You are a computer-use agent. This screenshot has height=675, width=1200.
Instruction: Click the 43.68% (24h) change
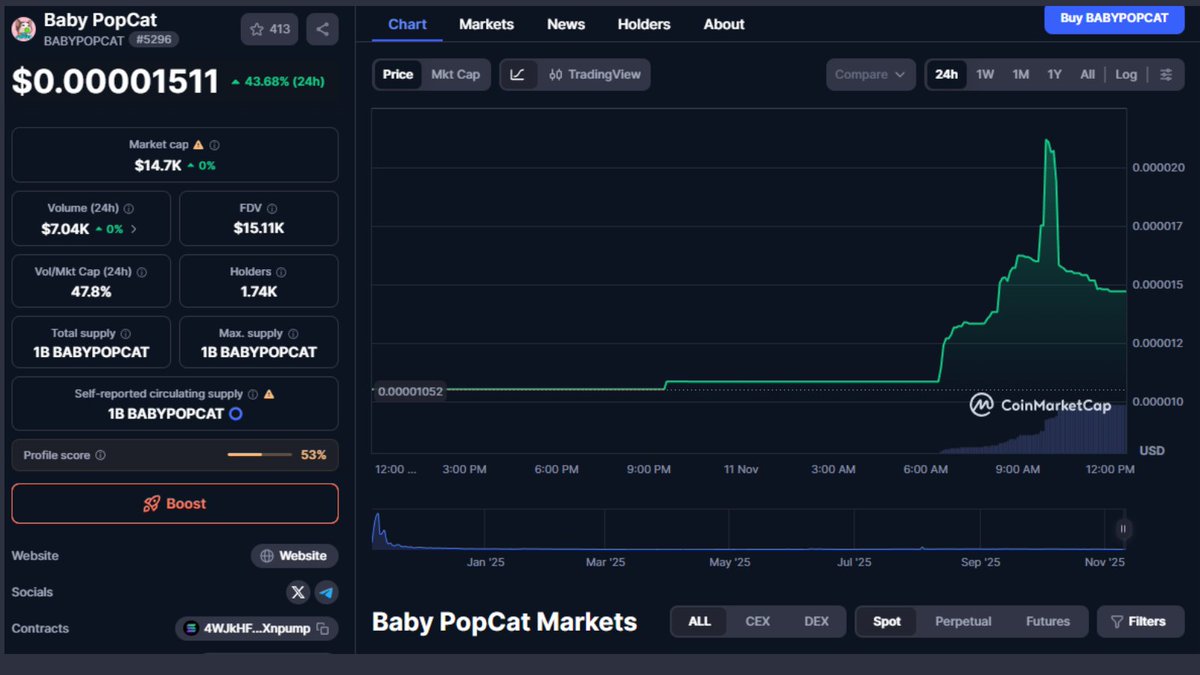click(x=277, y=81)
